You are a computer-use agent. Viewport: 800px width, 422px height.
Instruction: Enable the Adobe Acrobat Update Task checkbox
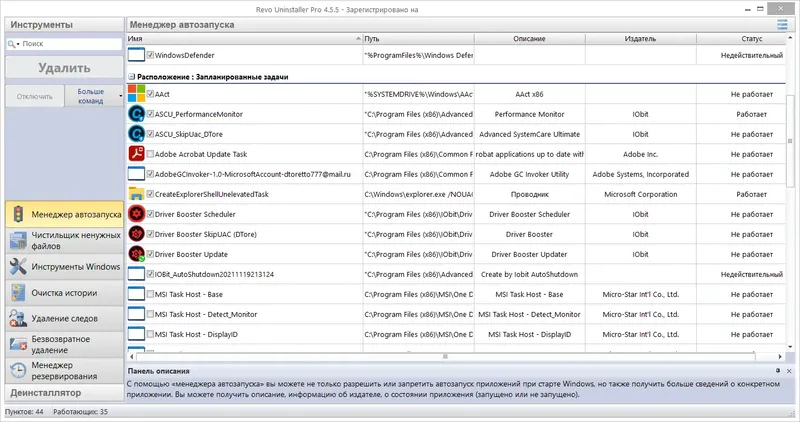(x=150, y=154)
